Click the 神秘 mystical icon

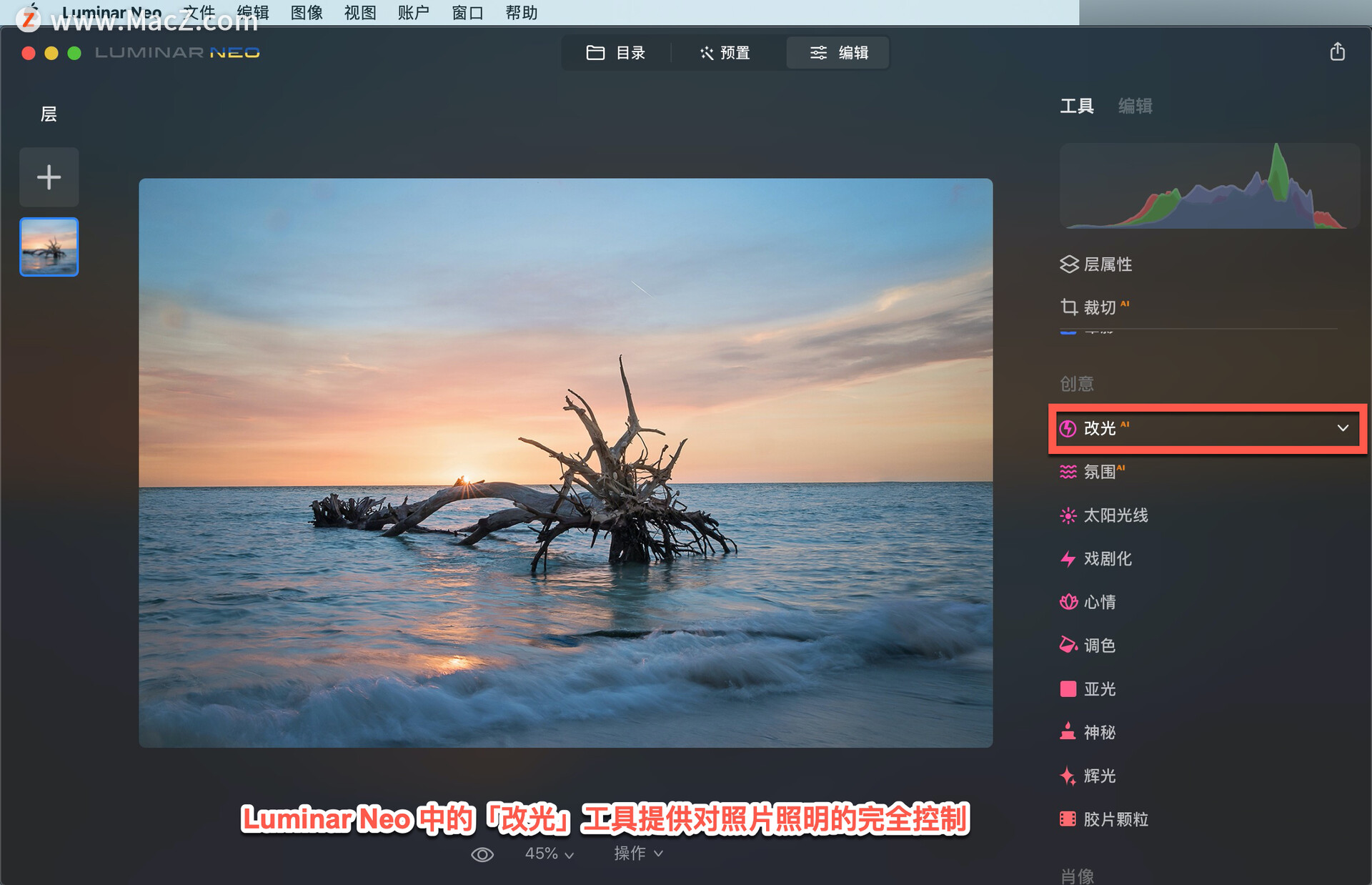(1068, 732)
